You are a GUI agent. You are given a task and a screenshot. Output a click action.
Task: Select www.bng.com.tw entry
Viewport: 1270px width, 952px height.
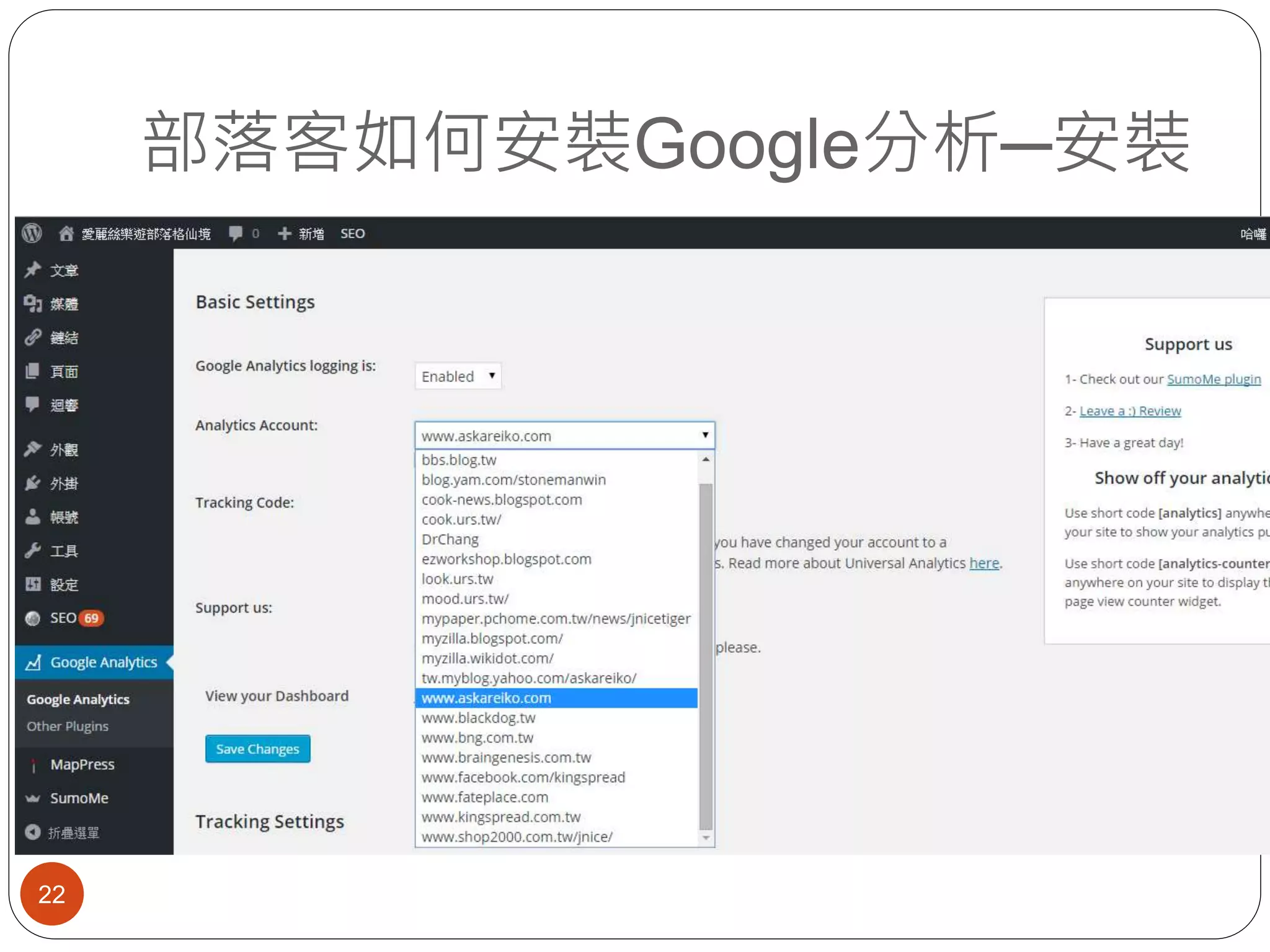[556, 738]
